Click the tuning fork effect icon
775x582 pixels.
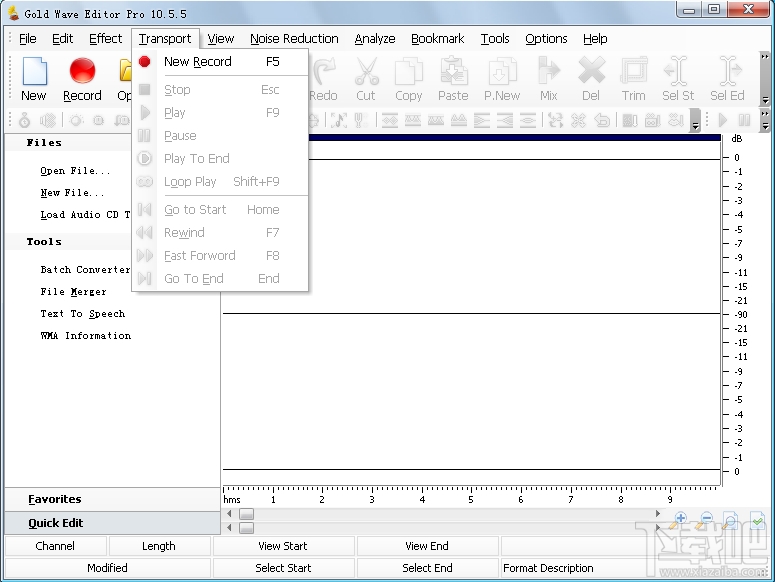[360, 120]
